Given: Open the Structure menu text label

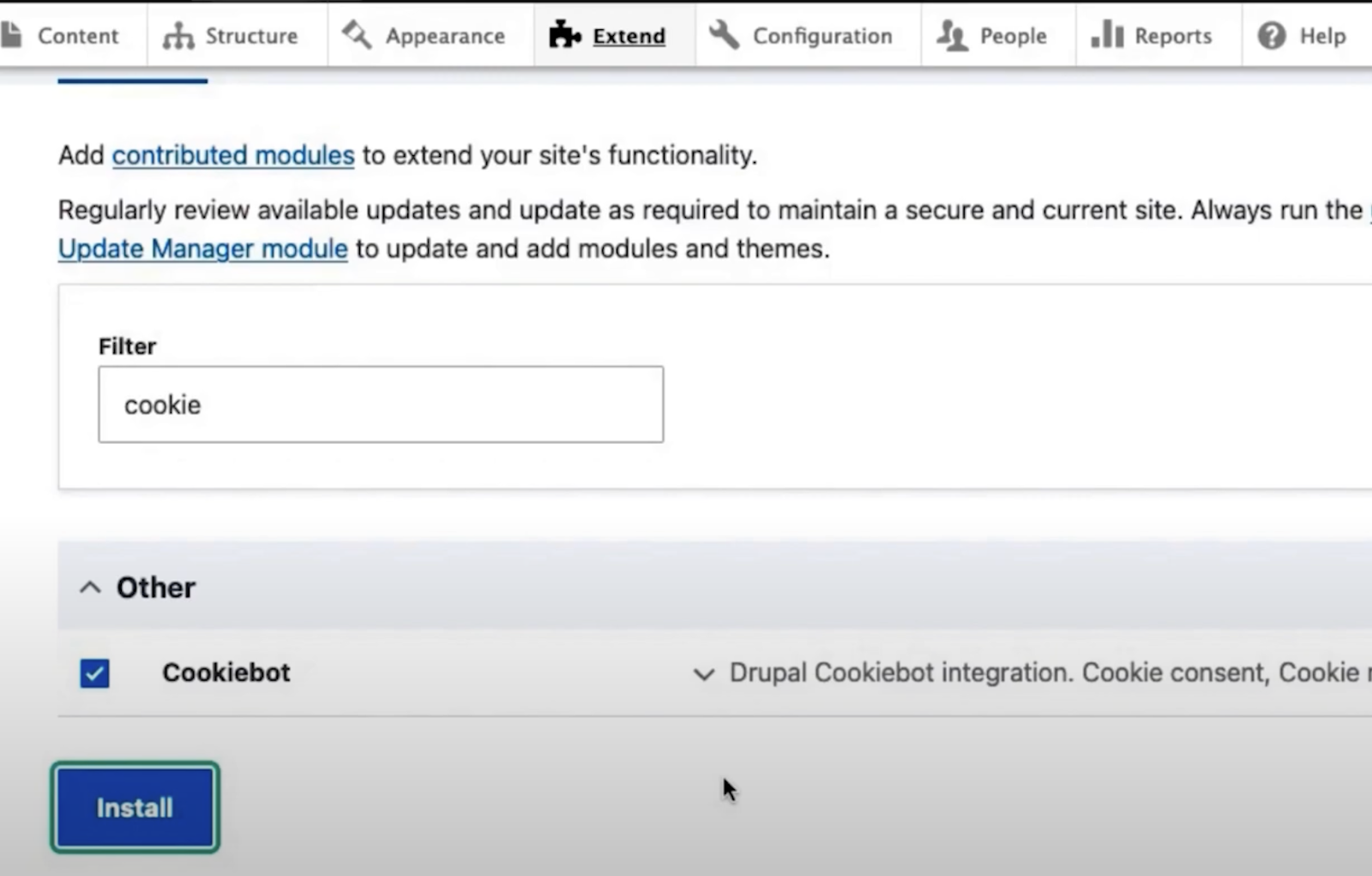Looking at the screenshot, I should (x=251, y=36).
